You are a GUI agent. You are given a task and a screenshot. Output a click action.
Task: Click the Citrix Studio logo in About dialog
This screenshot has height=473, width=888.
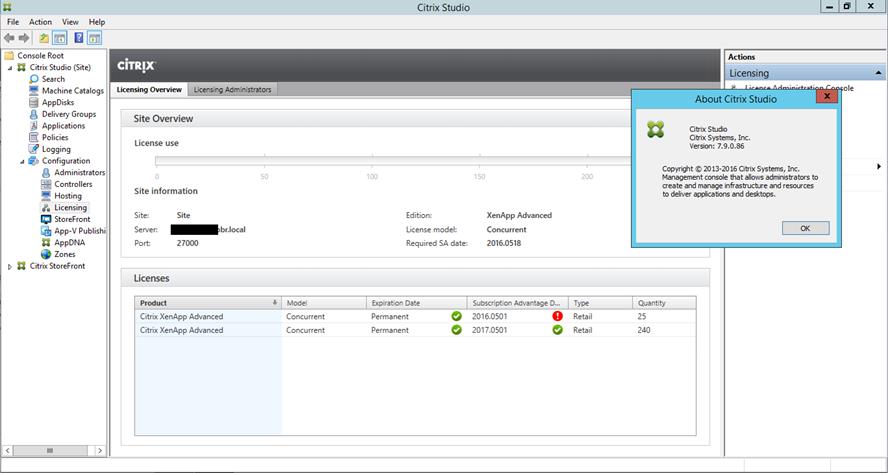click(x=655, y=129)
